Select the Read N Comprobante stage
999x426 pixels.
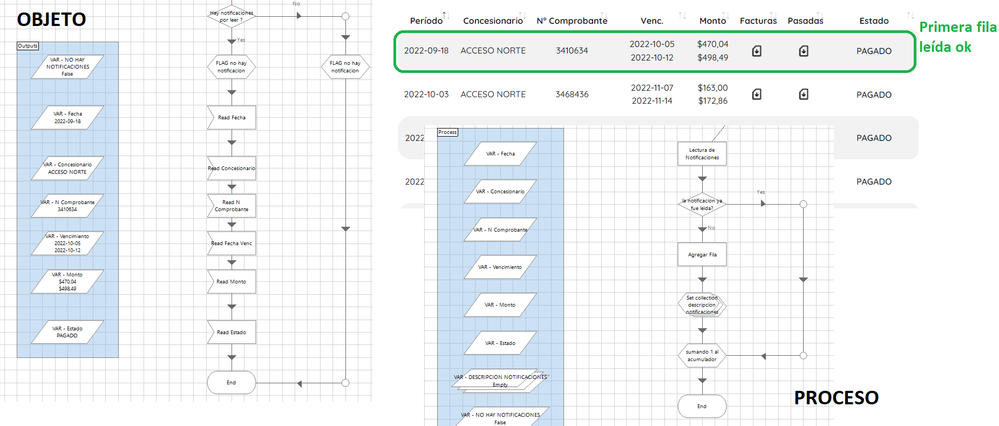(x=231, y=206)
